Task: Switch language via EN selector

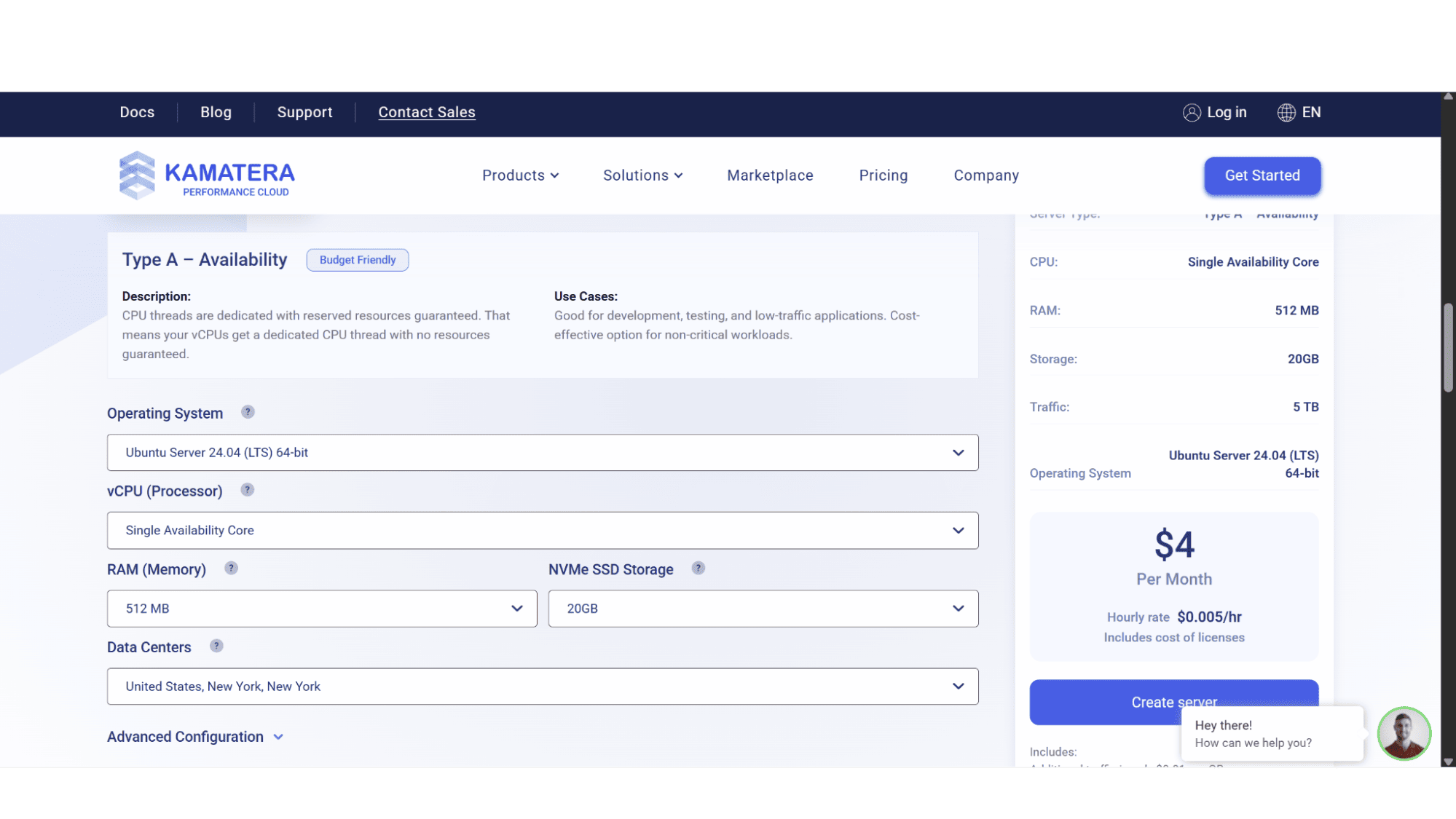Action: click(1311, 112)
